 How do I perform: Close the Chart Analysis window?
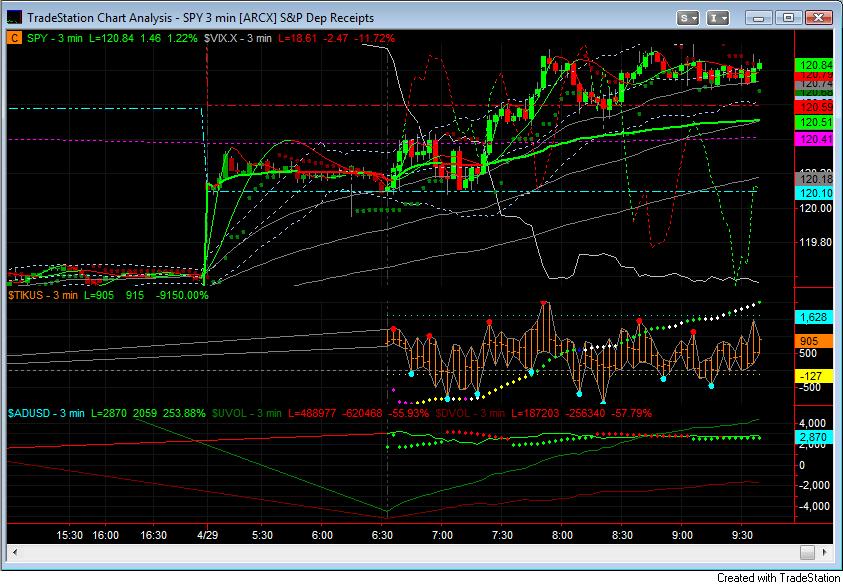point(818,18)
